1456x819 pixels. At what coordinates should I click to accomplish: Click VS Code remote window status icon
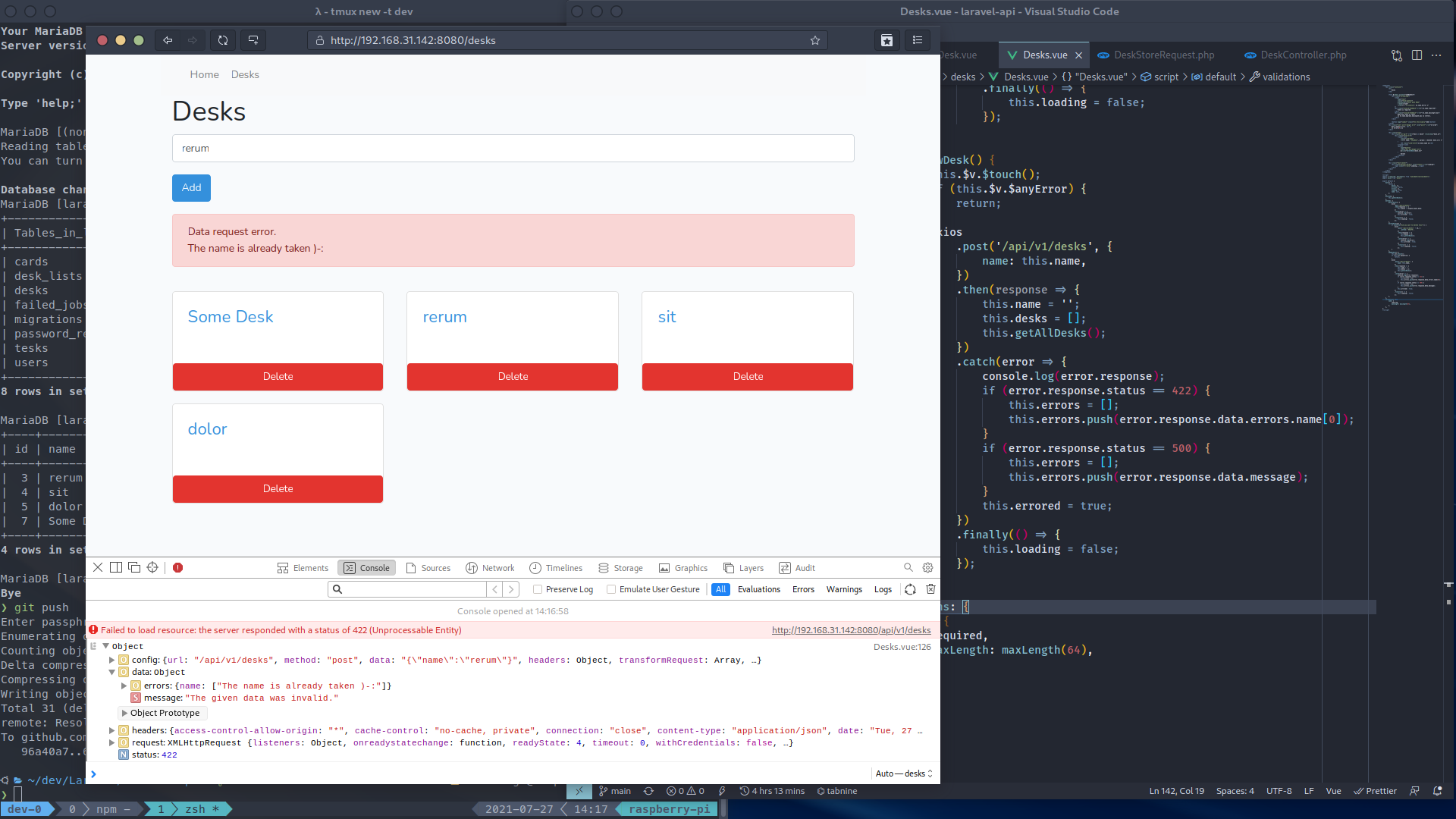[579, 791]
